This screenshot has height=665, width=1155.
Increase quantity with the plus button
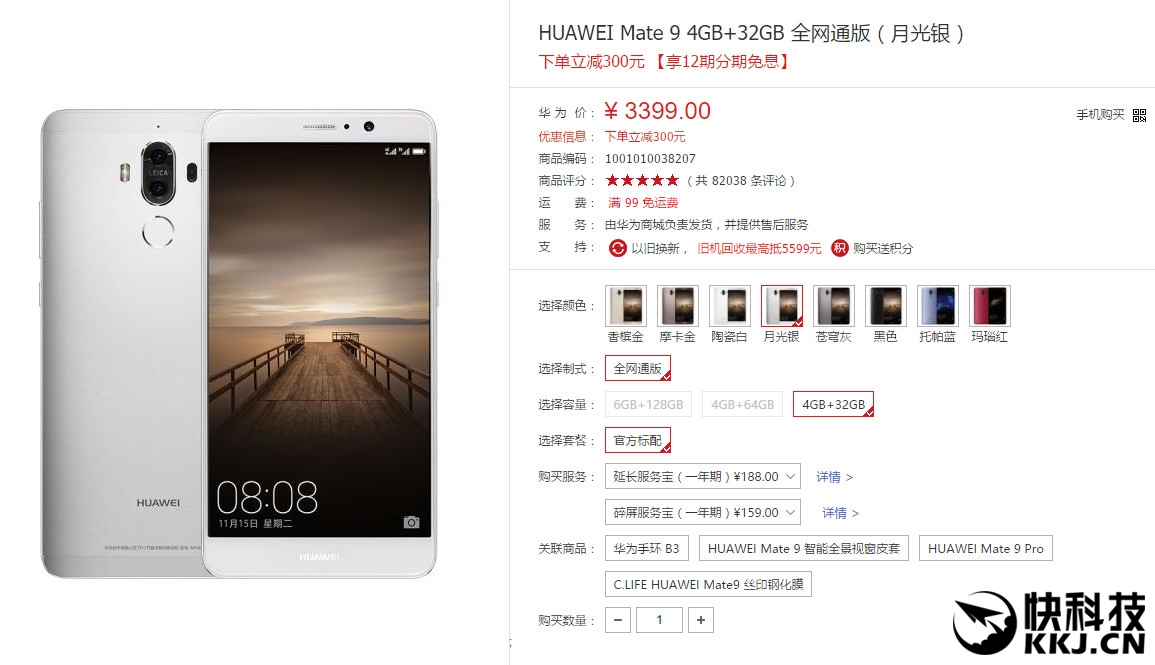(x=701, y=620)
